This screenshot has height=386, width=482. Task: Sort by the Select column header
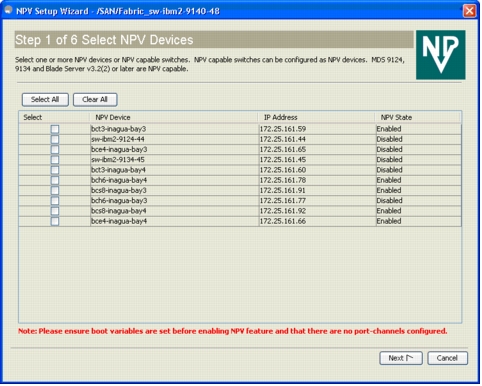(x=54, y=117)
